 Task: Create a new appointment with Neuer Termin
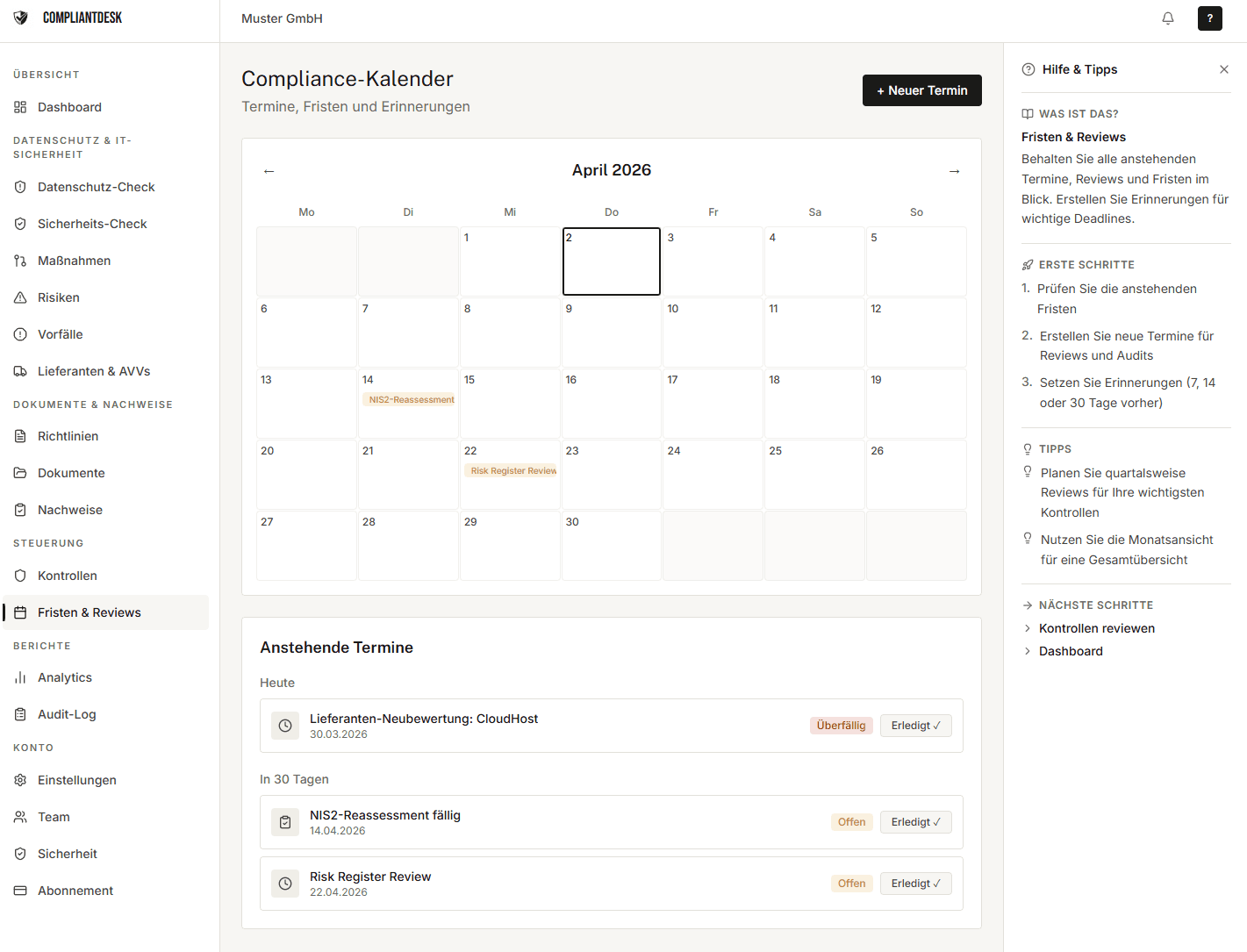[x=921, y=90]
